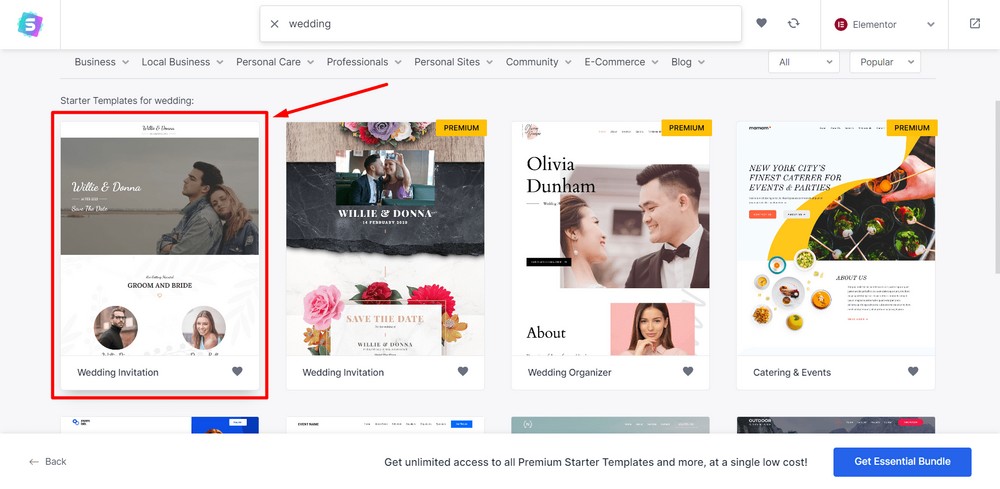Expand the All filter dropdown
Viewport: 1000px width, 489px height.
point(803,62)
